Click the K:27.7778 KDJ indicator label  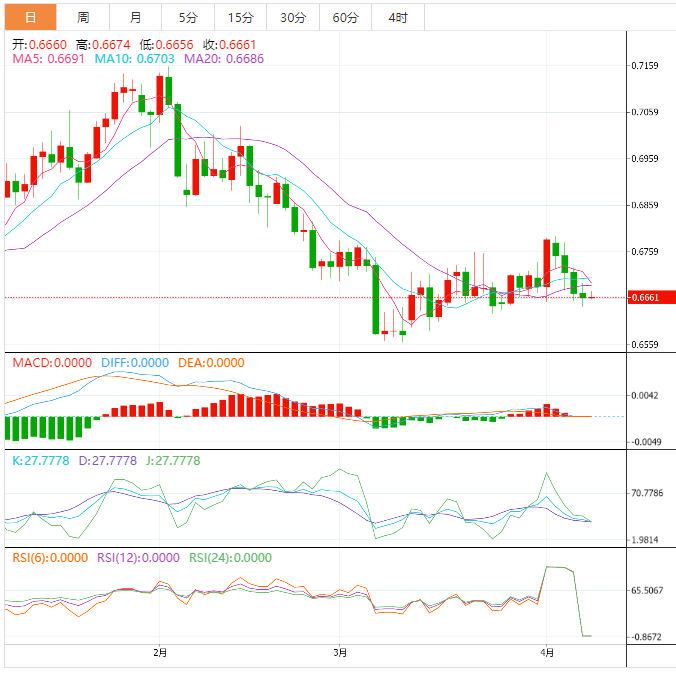coord(38,461)
